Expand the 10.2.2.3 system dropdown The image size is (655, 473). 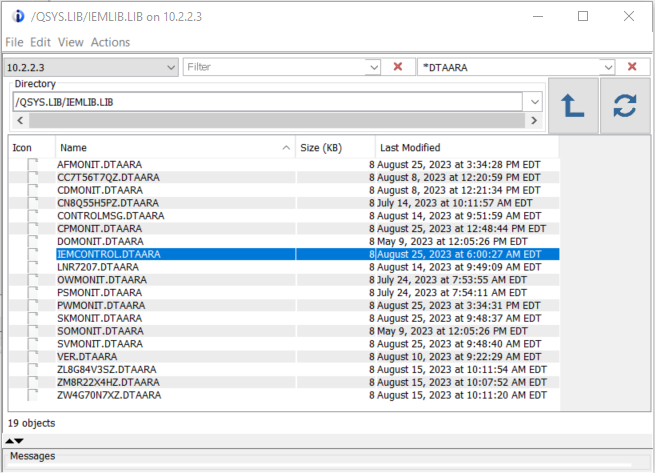click(170, 67)
